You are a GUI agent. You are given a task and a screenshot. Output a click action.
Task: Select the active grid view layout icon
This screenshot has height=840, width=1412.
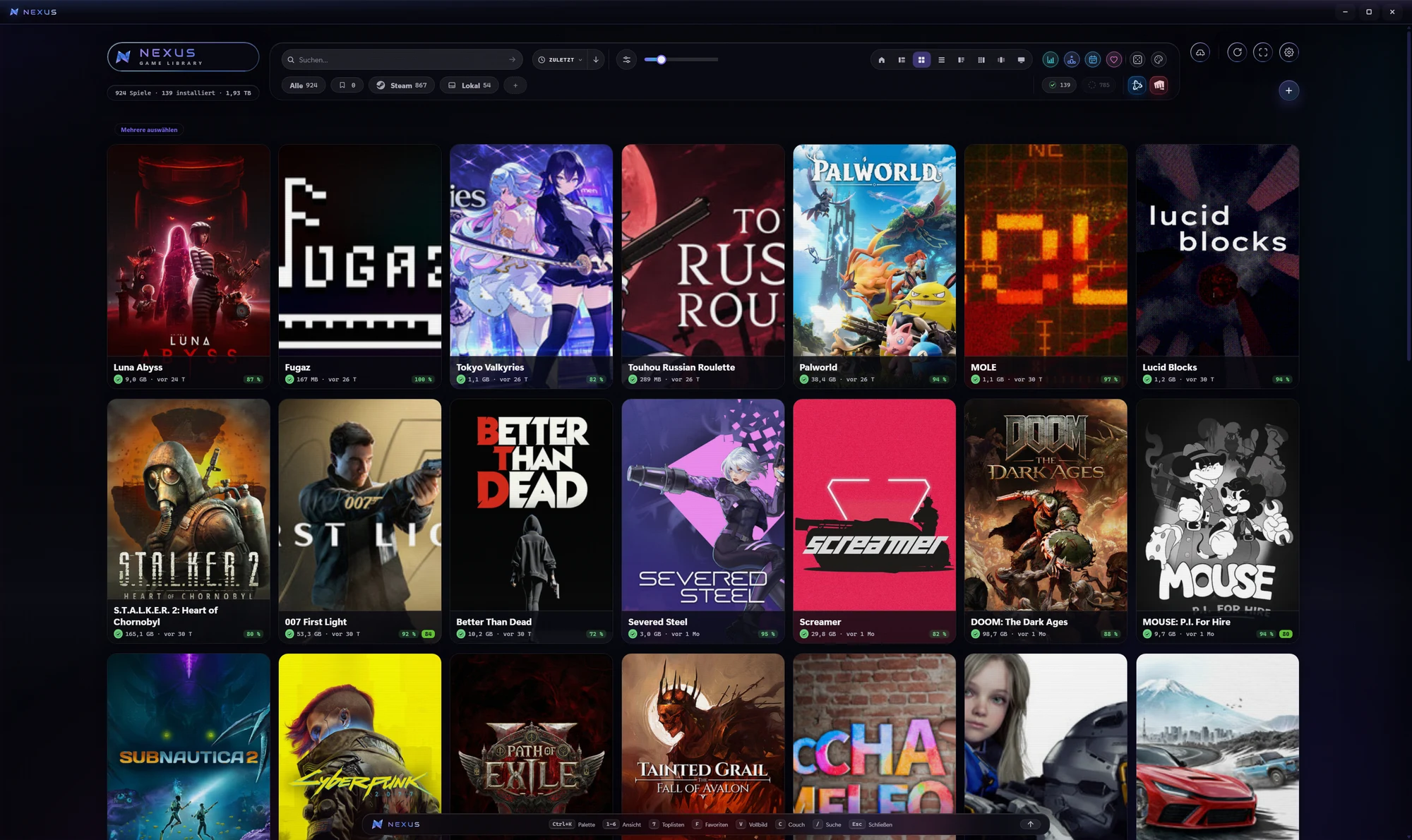click(x=921, y=60)
